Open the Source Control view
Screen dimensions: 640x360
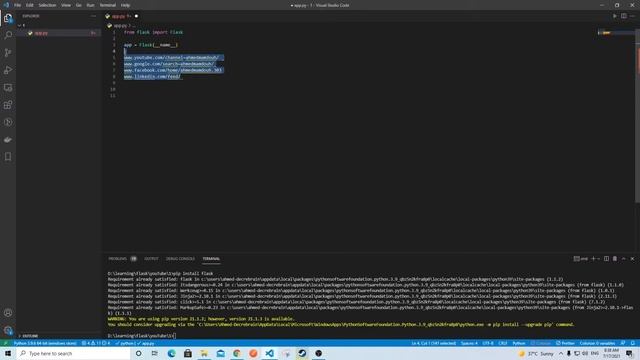tap(8, 53)
